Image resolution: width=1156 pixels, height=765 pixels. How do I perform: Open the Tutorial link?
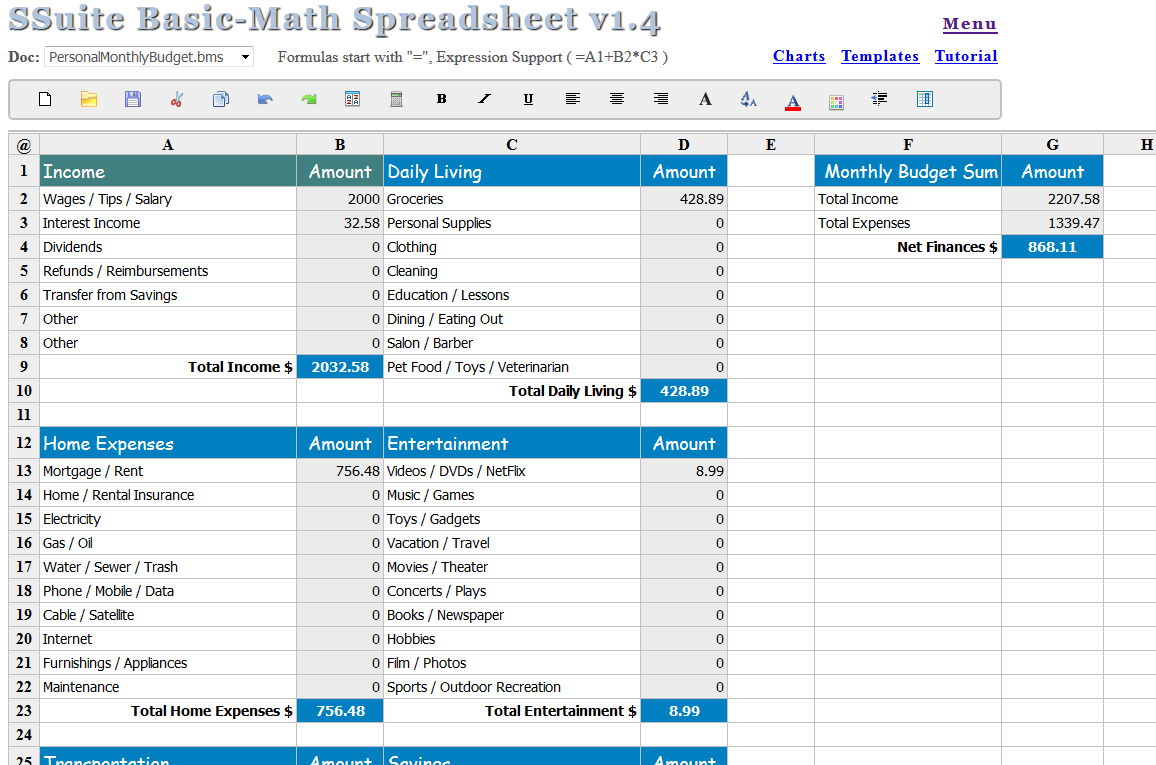[966, 56]
